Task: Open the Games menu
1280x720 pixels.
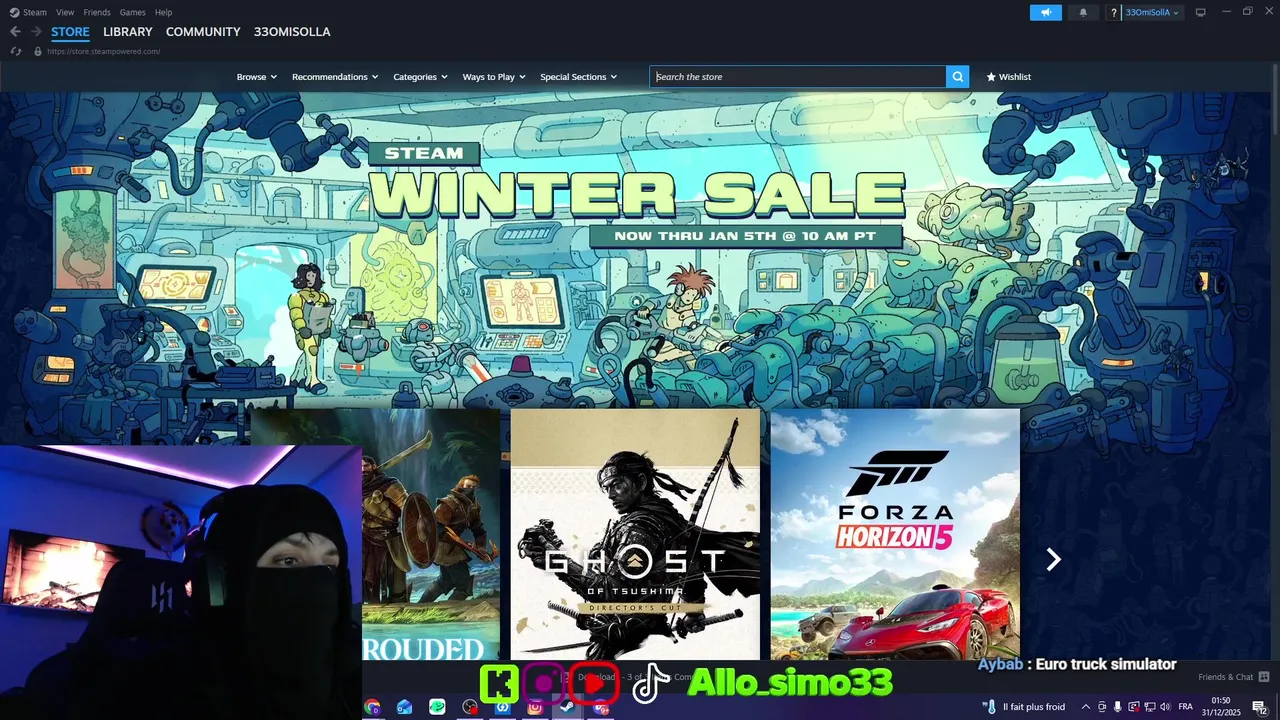Action: click(x=132, y=12)
